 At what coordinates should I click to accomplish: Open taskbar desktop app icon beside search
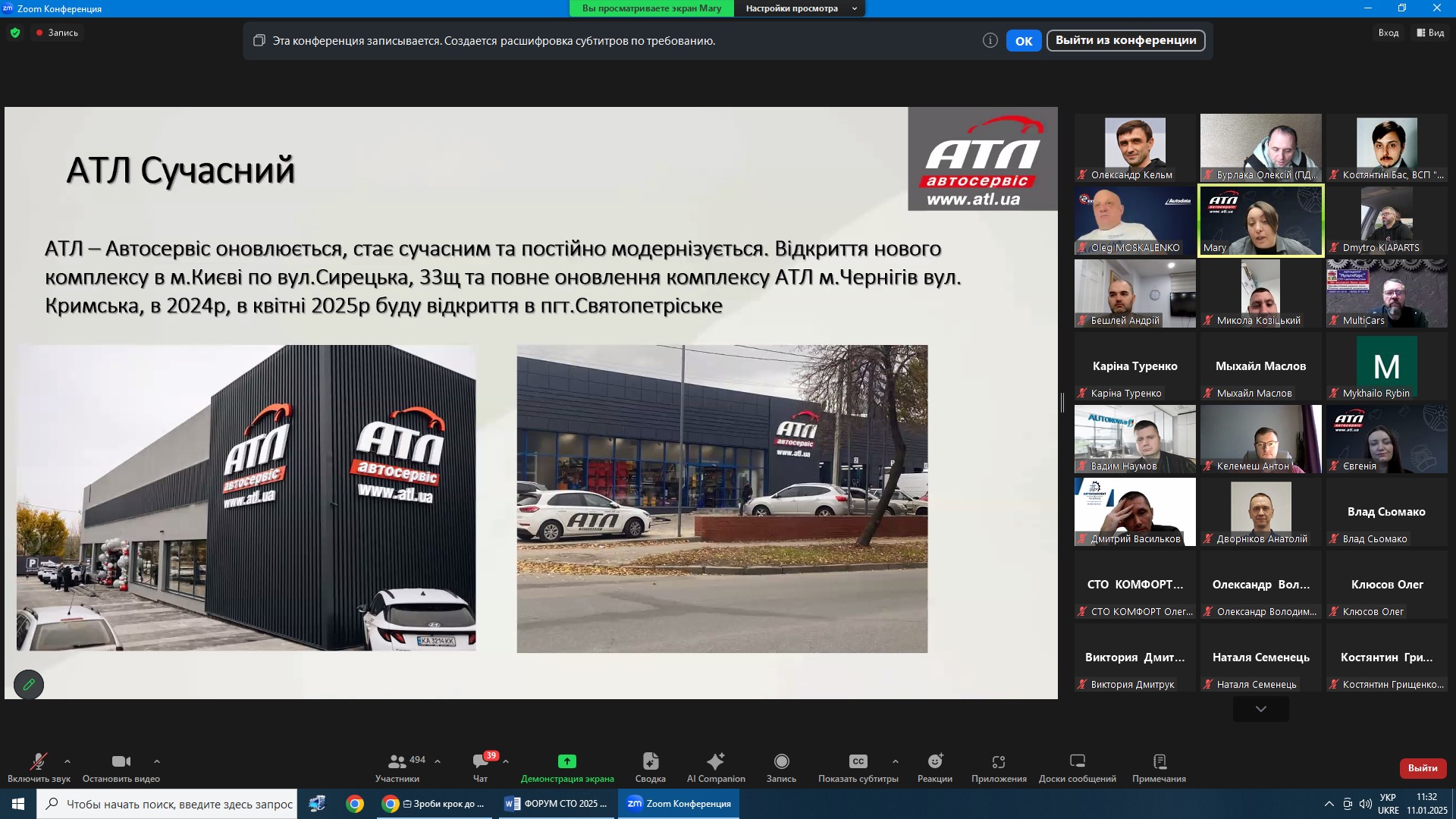317,804
